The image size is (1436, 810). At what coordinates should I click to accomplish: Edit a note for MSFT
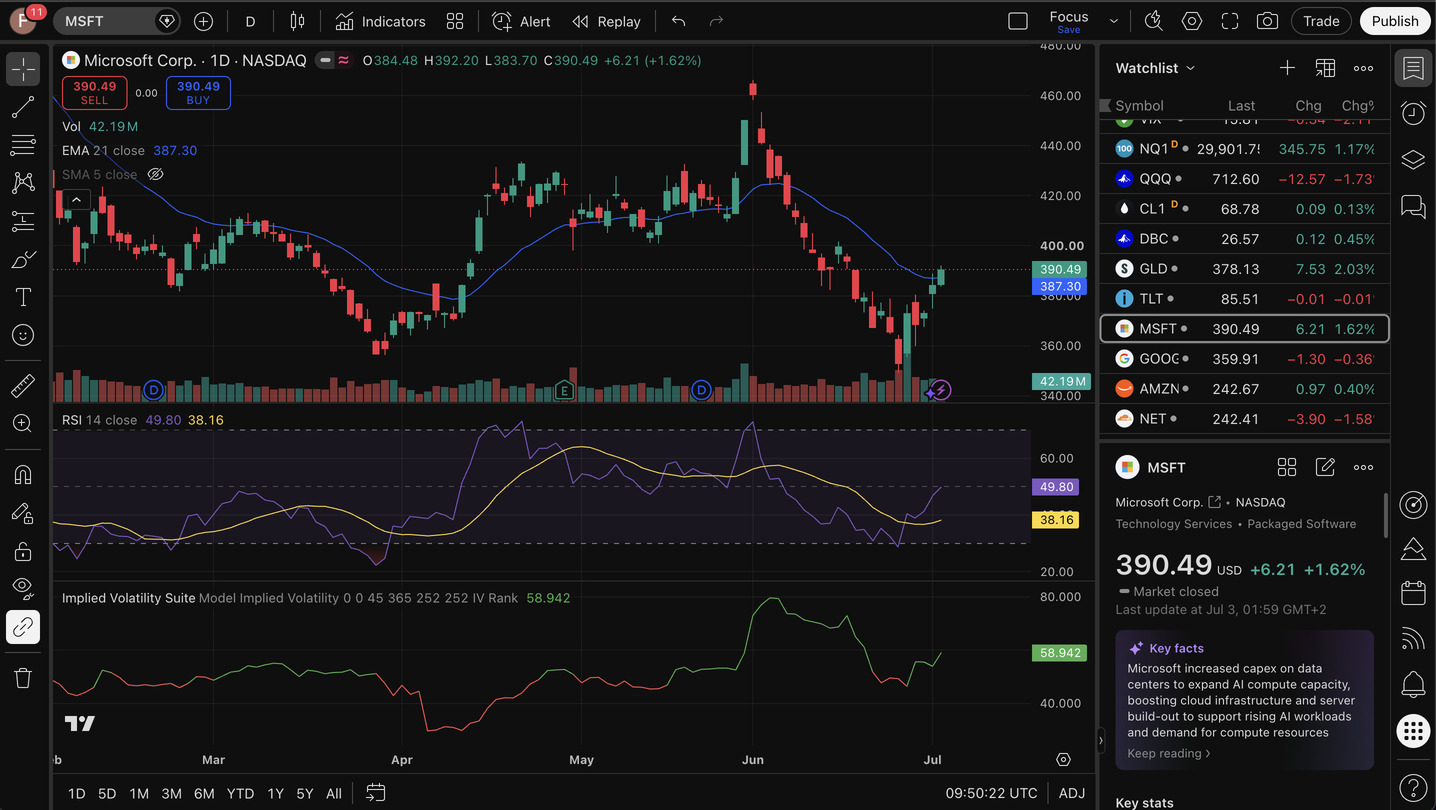tap(1325, 467)
